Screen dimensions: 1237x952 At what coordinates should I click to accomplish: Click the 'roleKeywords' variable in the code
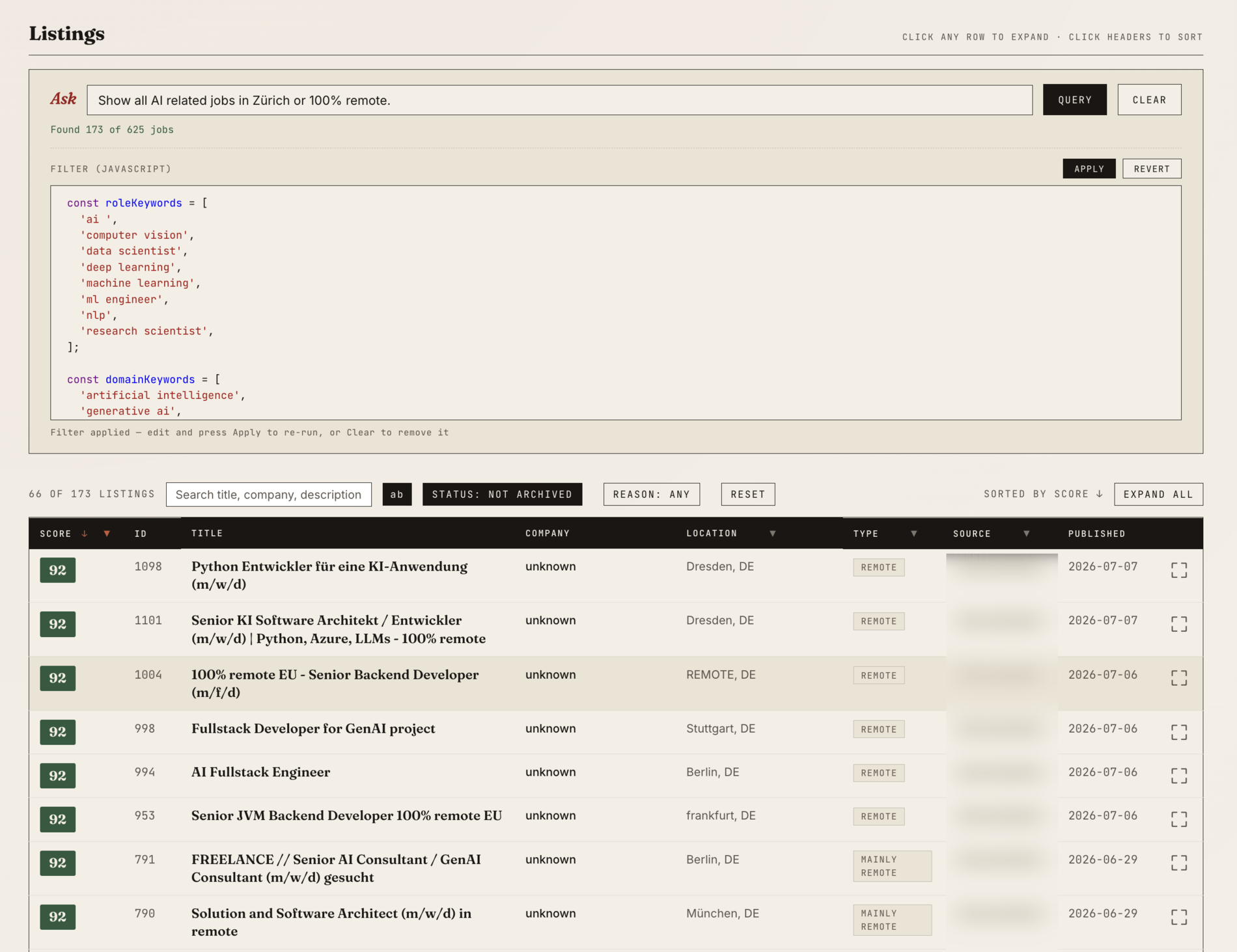(144, 203)
